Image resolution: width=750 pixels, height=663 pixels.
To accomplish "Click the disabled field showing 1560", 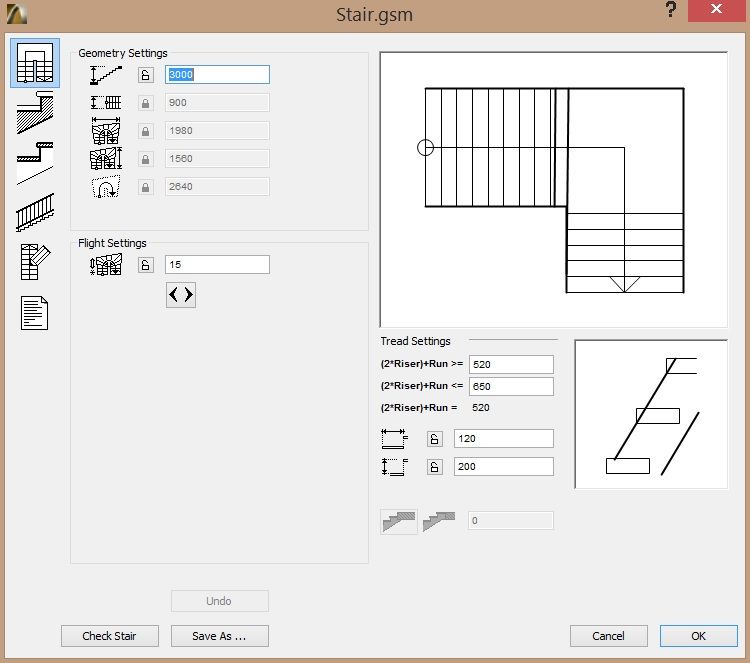I will [217, 158].
